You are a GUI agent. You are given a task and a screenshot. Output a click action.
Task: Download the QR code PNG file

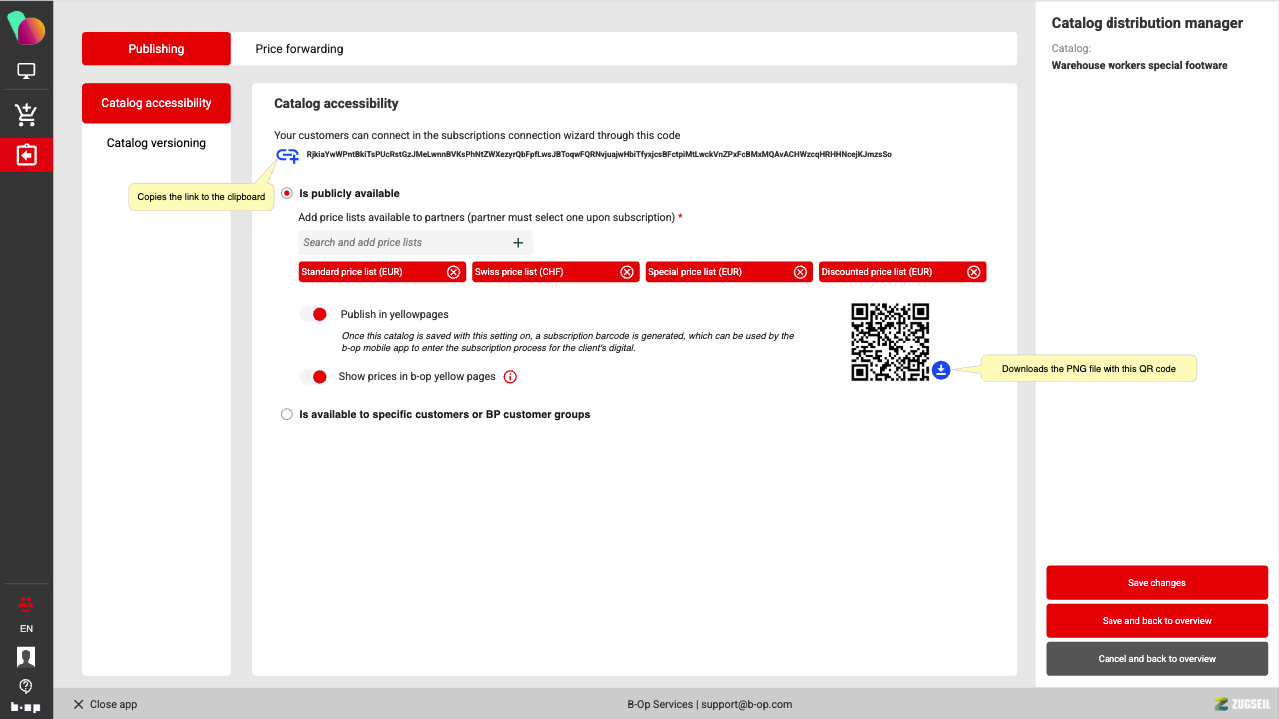coord(941,370)
